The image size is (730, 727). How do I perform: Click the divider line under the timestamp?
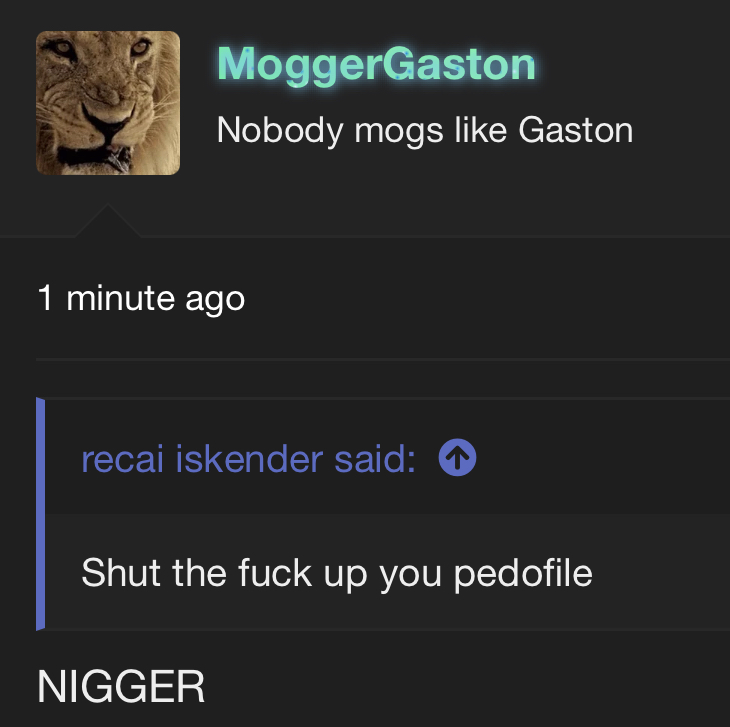point(383,360)
